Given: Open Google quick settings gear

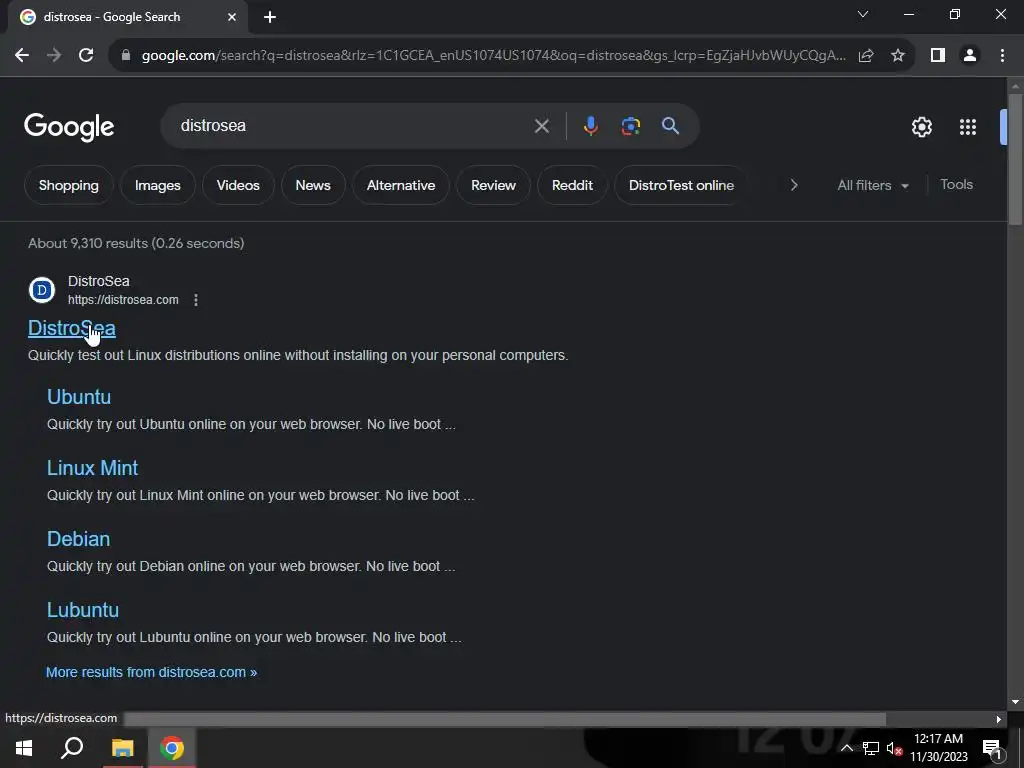Looking at the screenshot, I should (x=921, y=127).
